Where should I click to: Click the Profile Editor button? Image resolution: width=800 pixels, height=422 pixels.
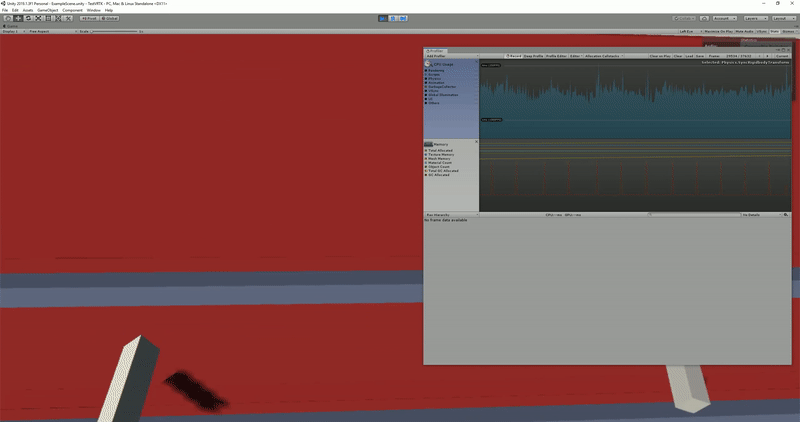[x=556, y=56]
